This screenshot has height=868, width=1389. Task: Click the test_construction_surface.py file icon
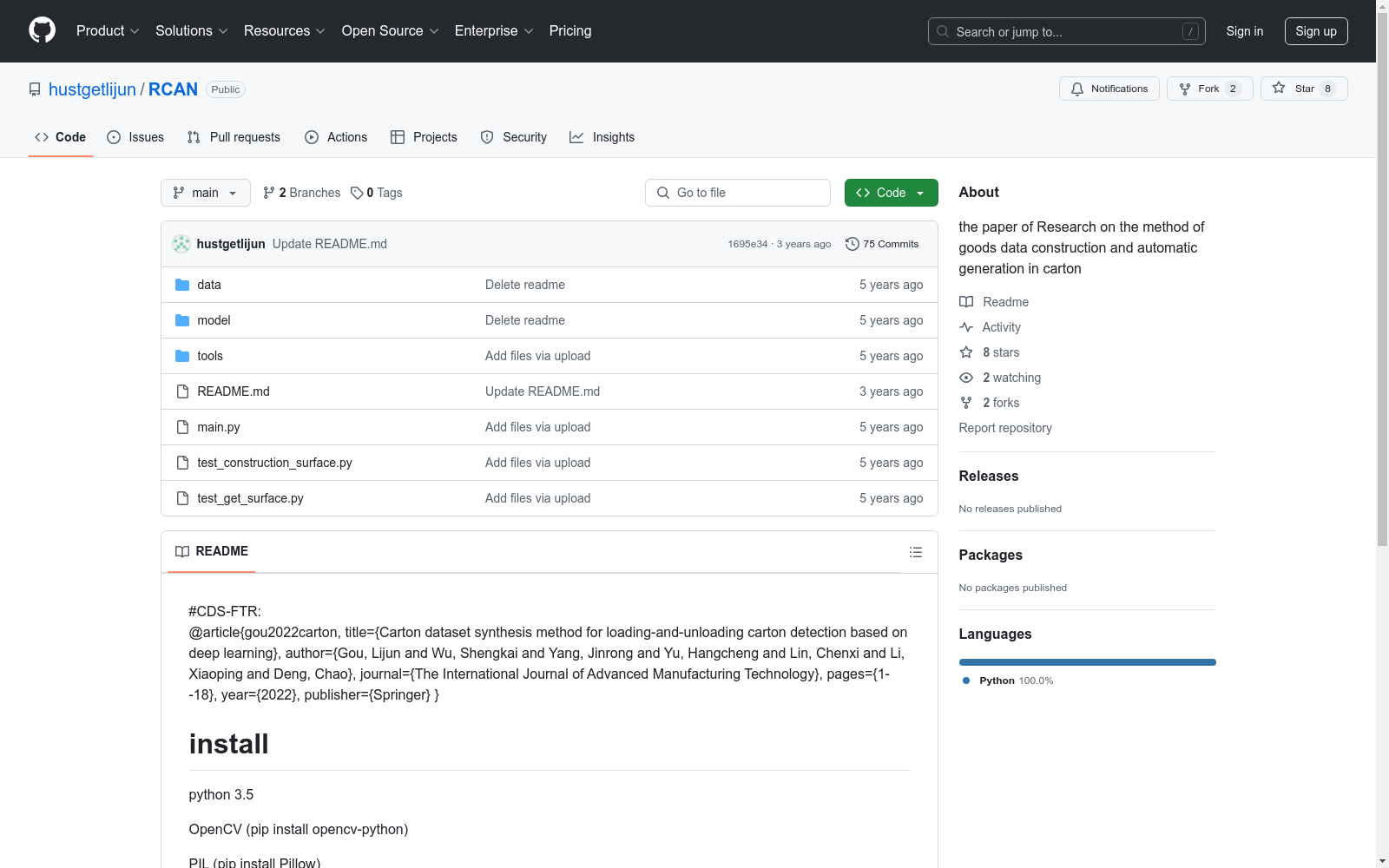182,463
